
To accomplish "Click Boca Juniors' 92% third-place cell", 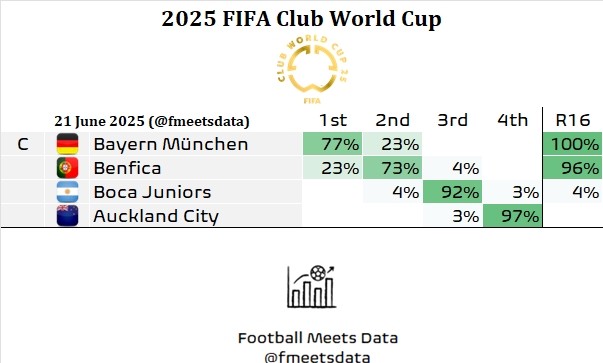I will (453, 192).
